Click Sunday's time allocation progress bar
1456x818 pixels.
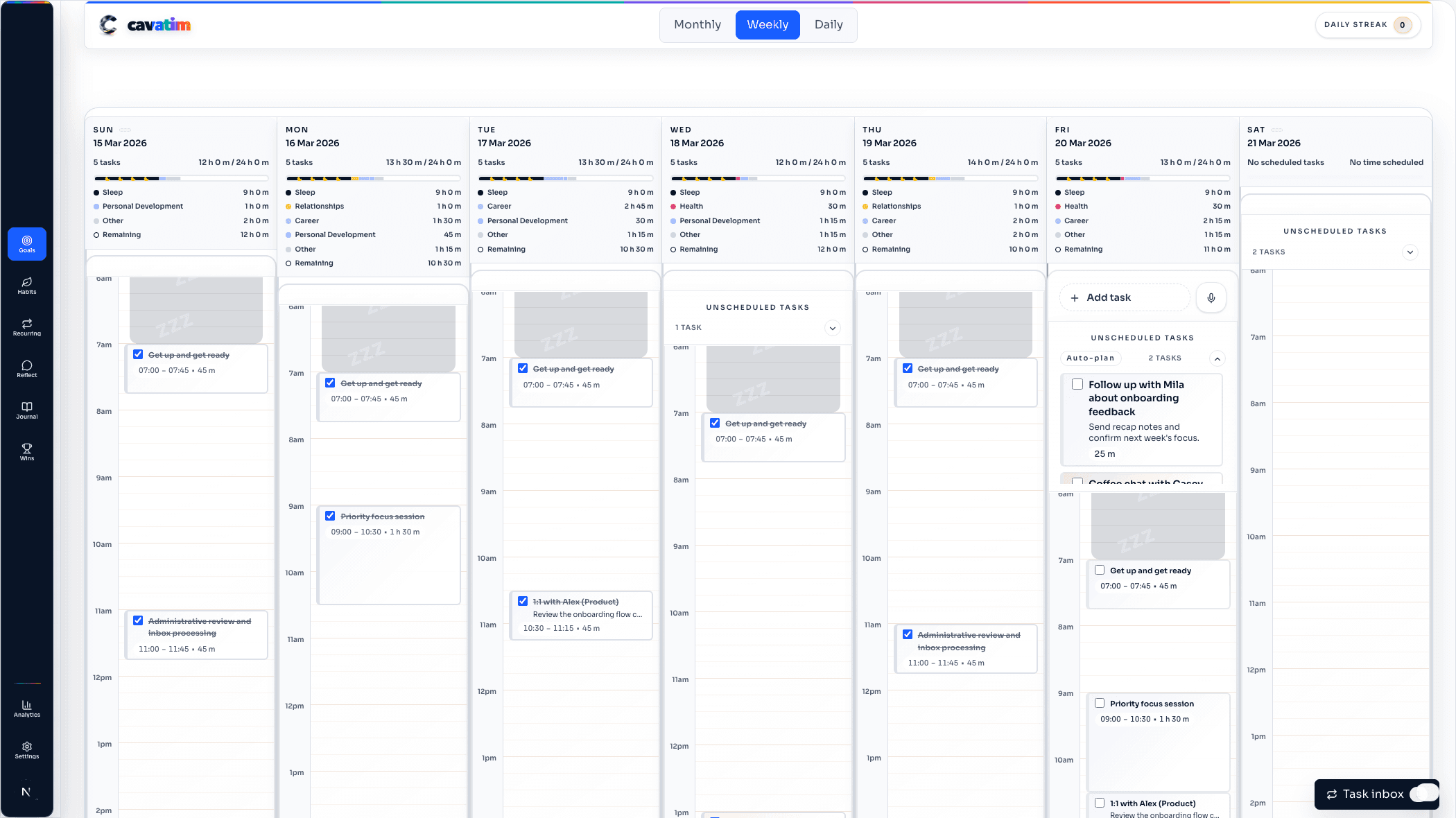click(182, 179)
